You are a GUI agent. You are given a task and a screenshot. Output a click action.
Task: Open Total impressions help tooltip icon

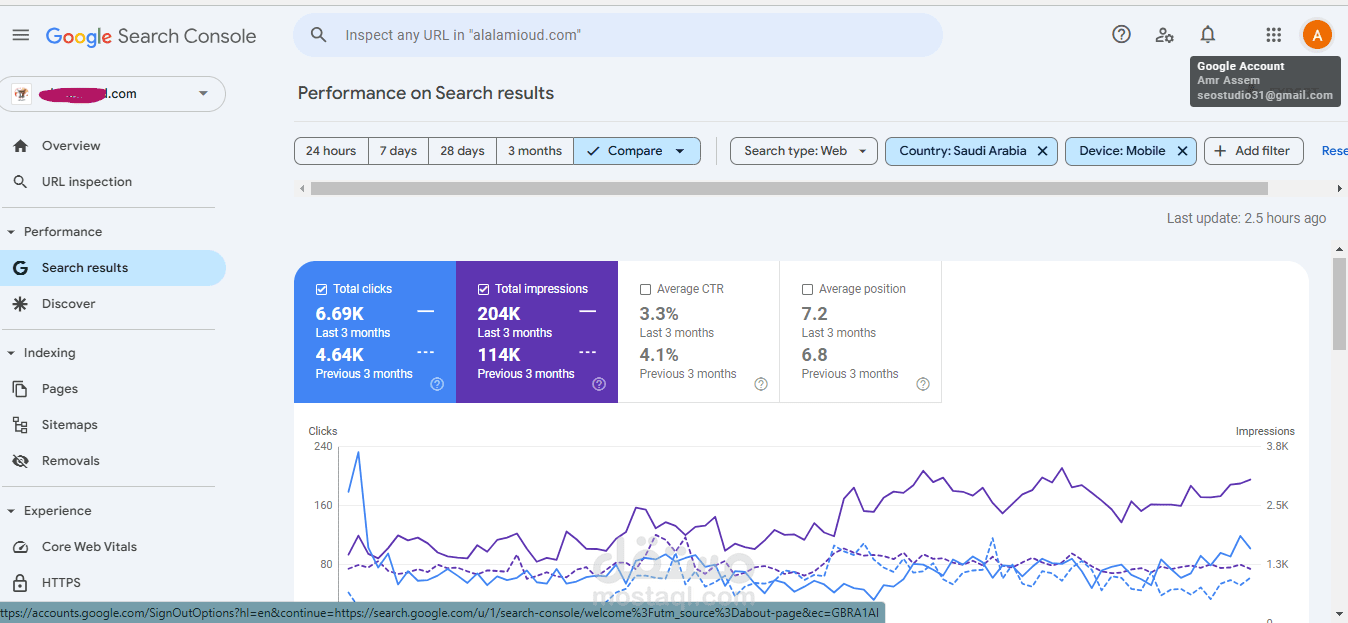point(599,384)
